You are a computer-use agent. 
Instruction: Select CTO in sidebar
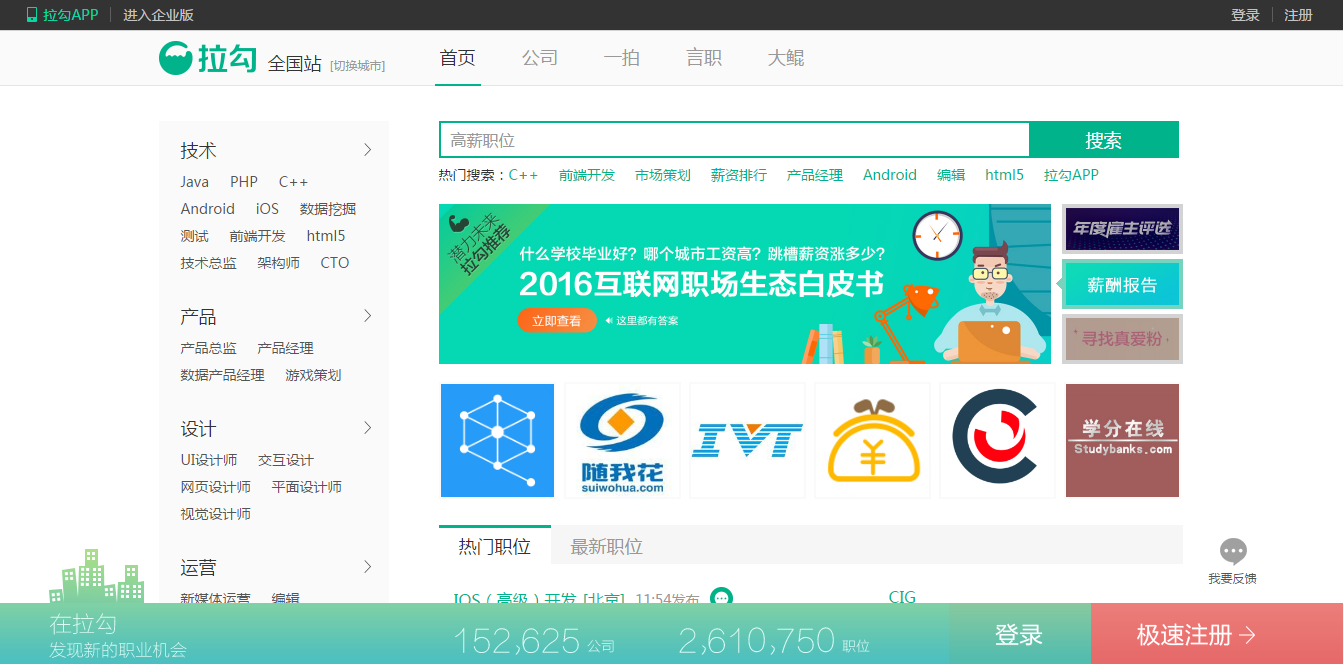[335, 263]
